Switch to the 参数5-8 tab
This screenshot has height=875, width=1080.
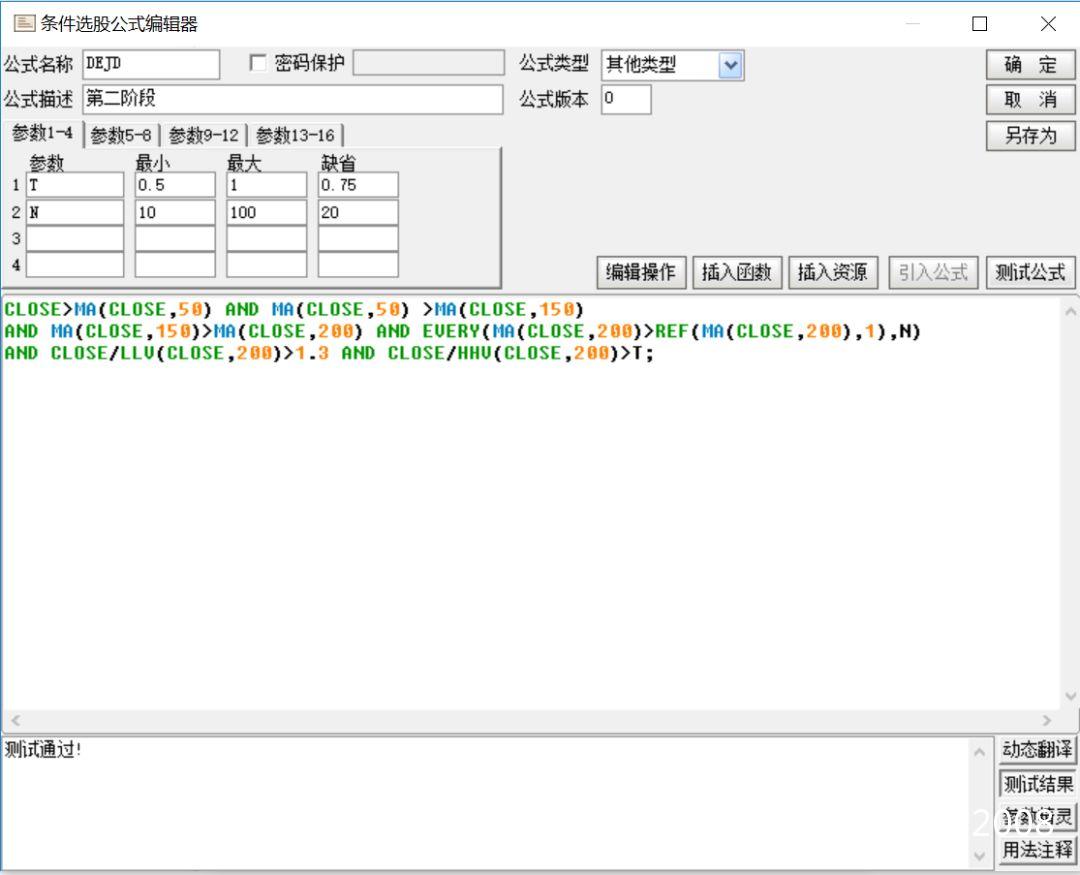tap(121, 135)
